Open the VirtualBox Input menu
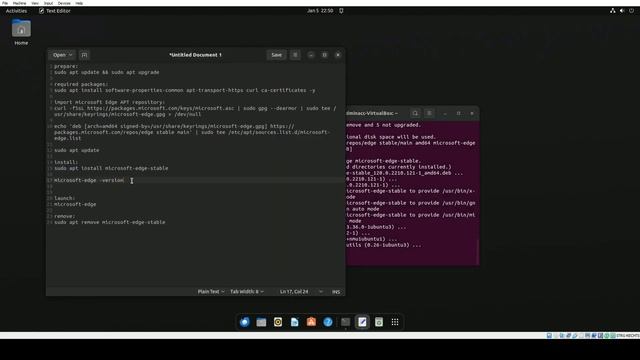 tap(48, 3)
